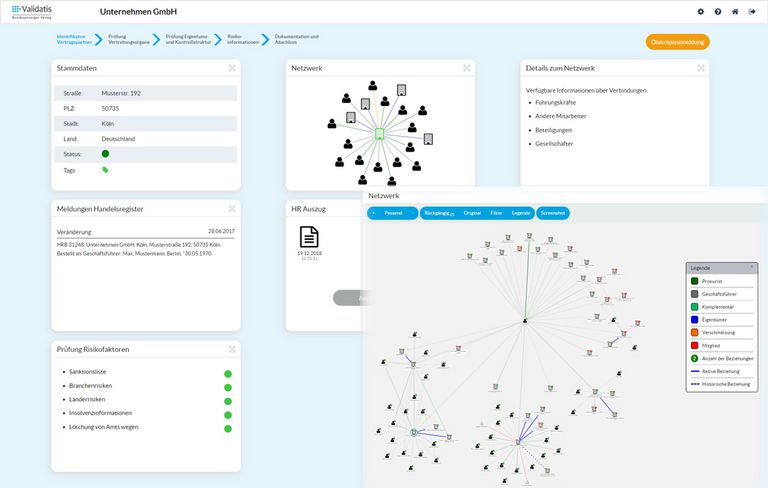This screenshot has width=768, height=488.
Task: Click the Insolvenzinformationen list item
Action: 100,413
